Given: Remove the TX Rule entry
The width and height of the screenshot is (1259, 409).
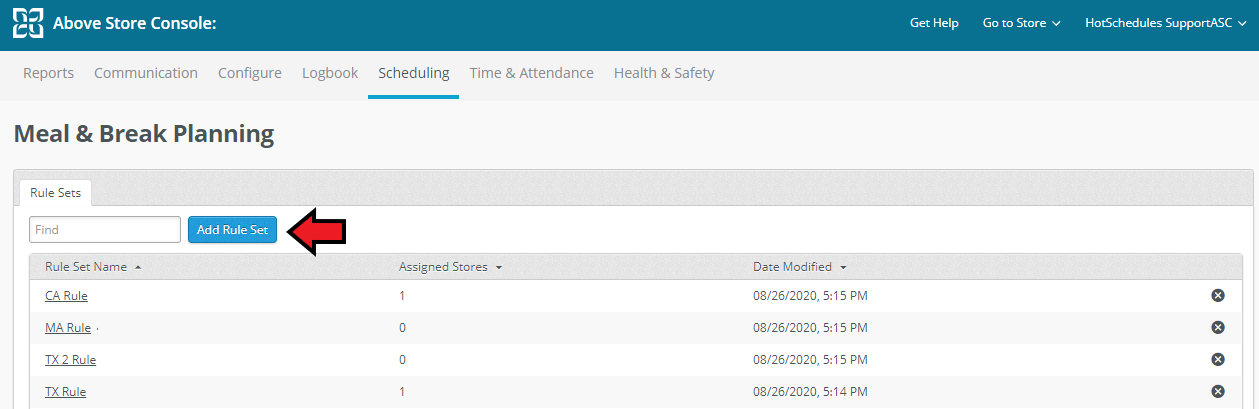Looking at the screenshot, I should point(1217,391).
